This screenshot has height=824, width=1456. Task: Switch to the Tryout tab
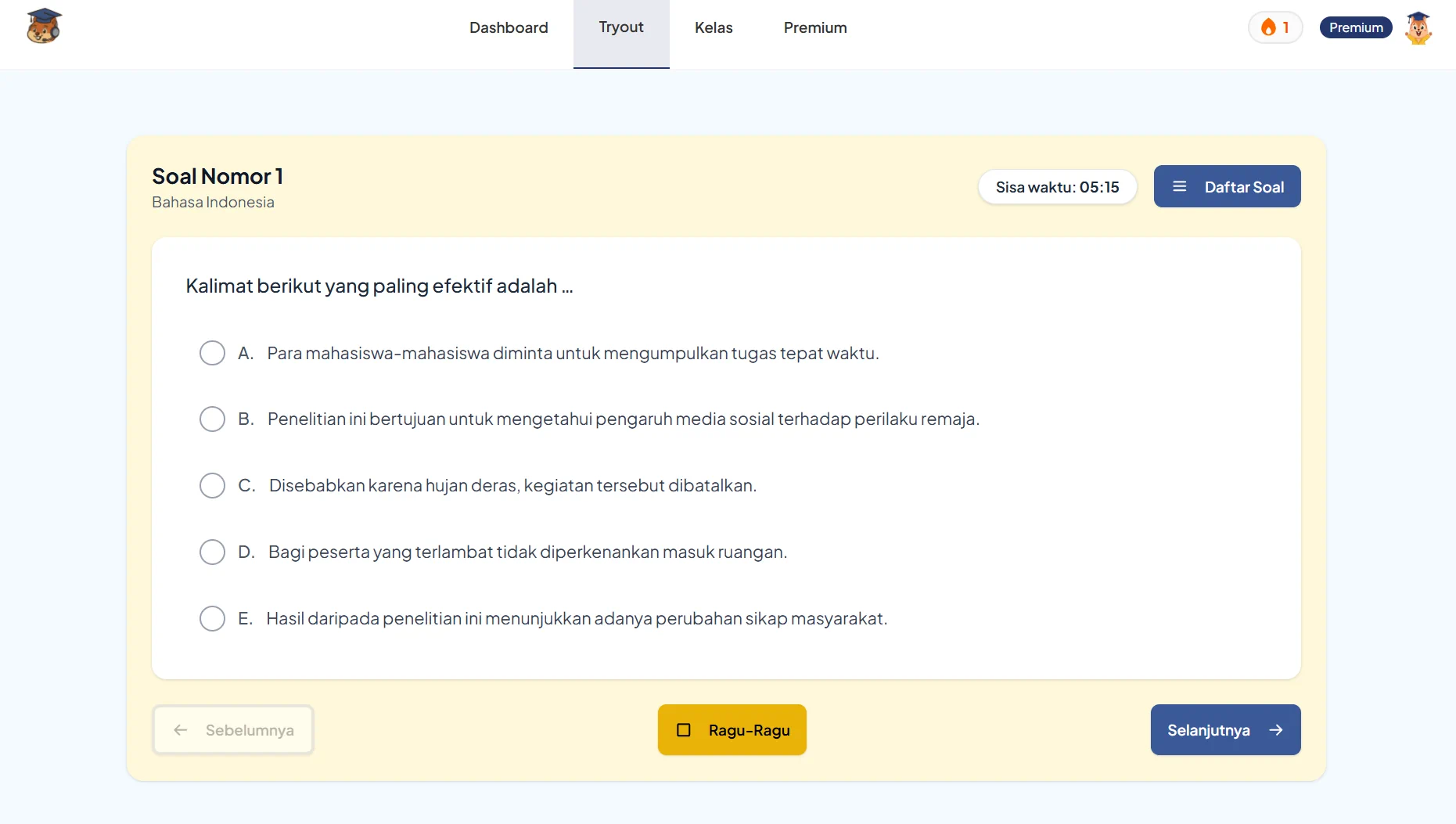pyautogui.click(x=621, y=27)
